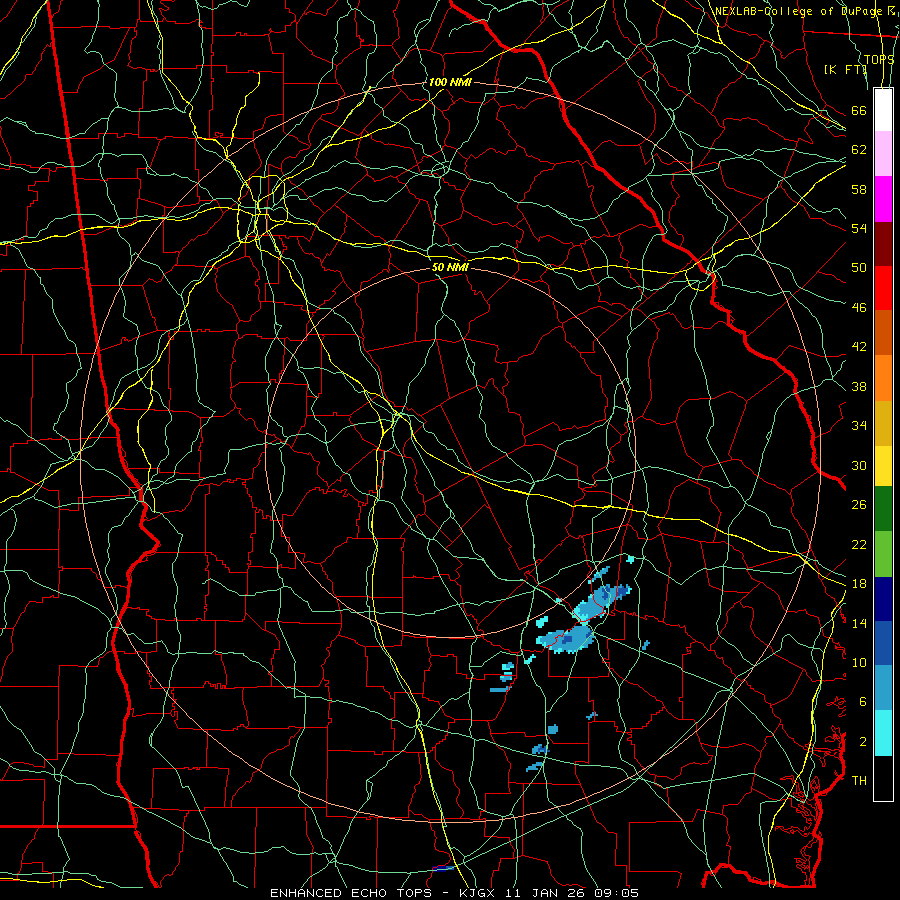Click the navy blue legend swatch

click(883, 599)
